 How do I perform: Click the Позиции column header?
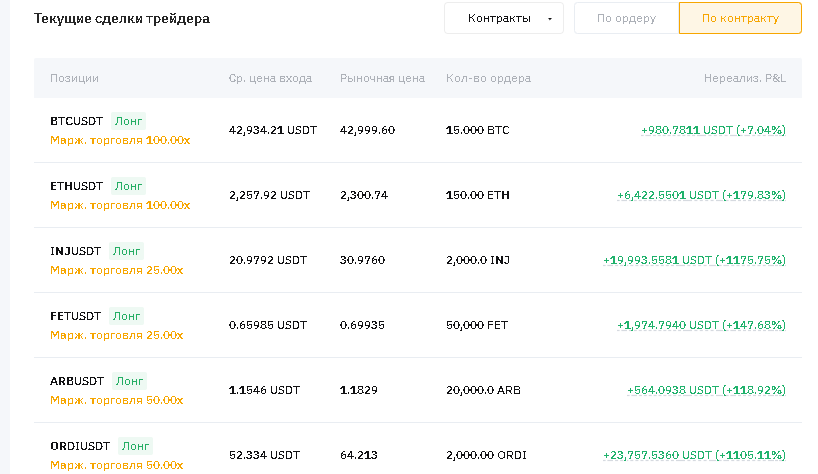click(x=74, y=78)
